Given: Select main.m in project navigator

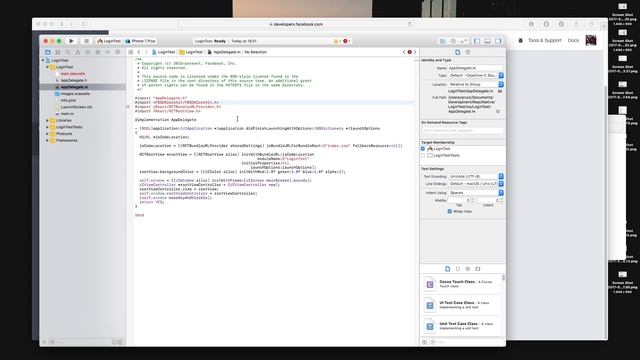Looking at the screenshot, I should click(x=67, y=114).
